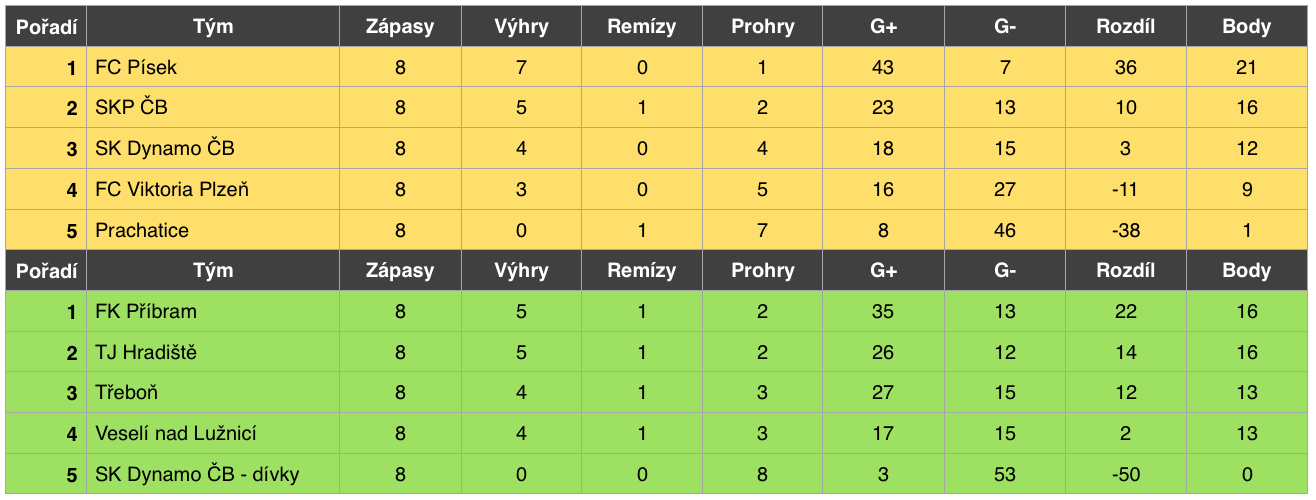Select the Třeboň team cell
This screenshot has width=1316, height=500.
pyautogui.click(x=212, y=393)
